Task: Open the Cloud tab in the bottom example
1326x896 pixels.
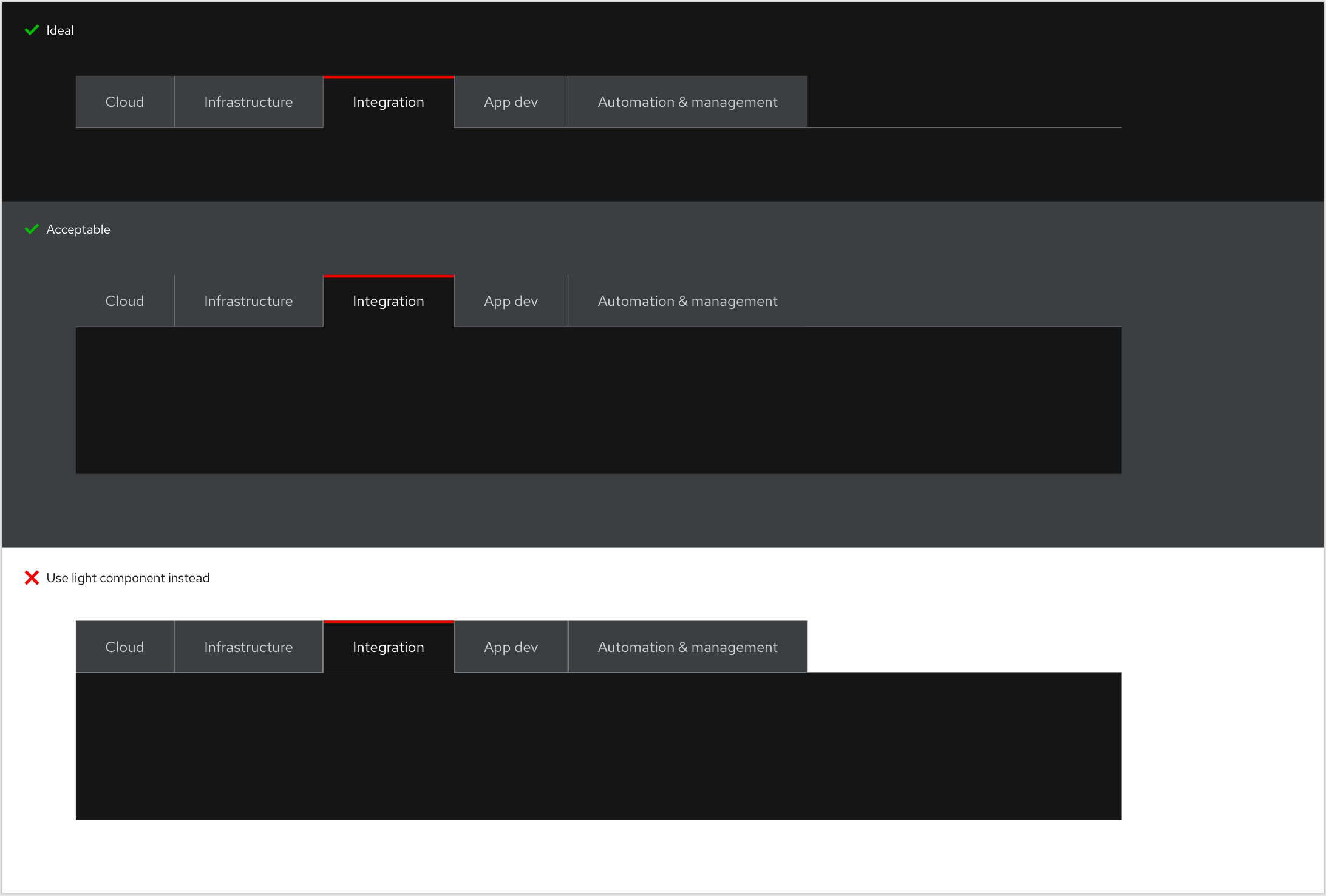Action: tap(124, 647)
